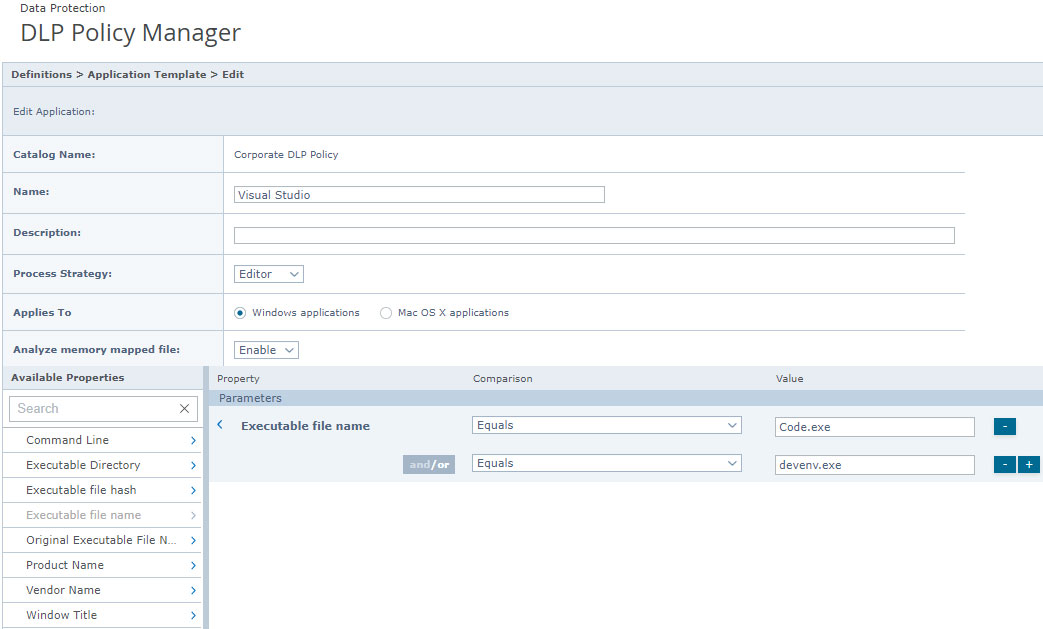Screen dimensions: 1043x629
Task: Collapse the Executable file name parameter chevron
Action: (220, 424)
